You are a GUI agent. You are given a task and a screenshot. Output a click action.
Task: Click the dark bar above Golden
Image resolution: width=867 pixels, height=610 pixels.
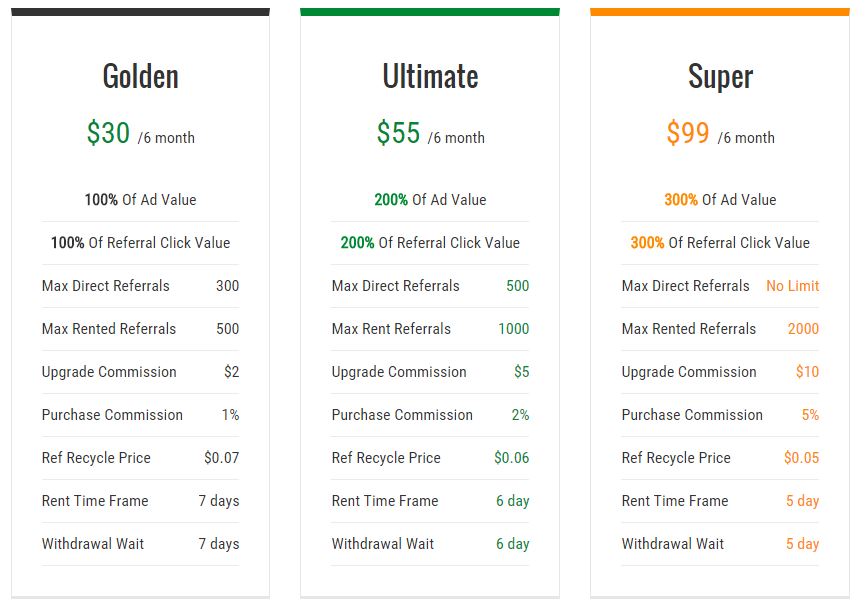(140, 12)
